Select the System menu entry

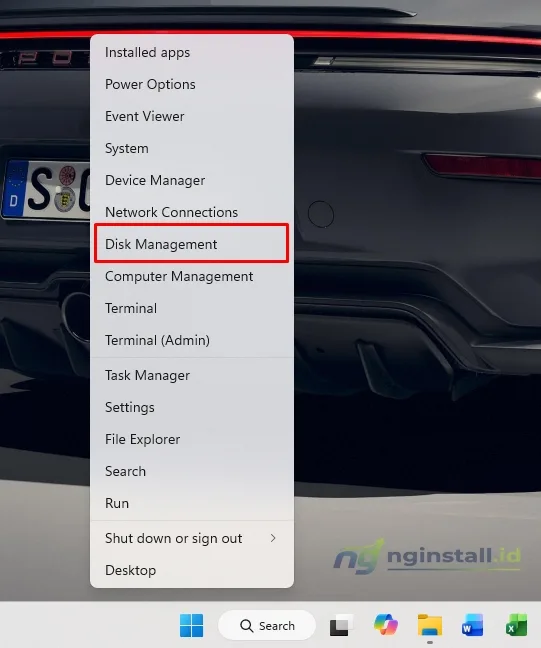pos(192,148)
